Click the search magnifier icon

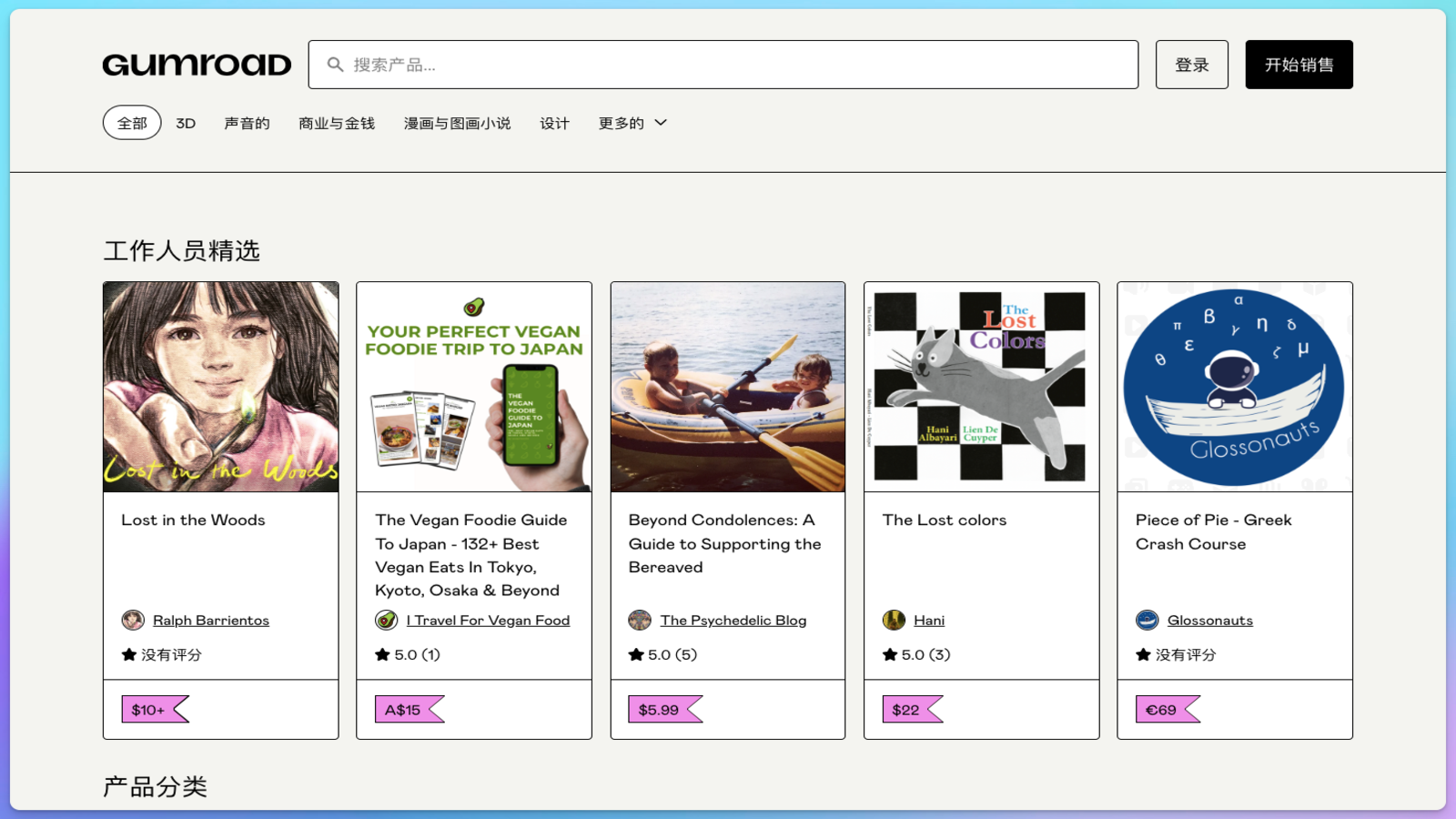tap(335, 65)
